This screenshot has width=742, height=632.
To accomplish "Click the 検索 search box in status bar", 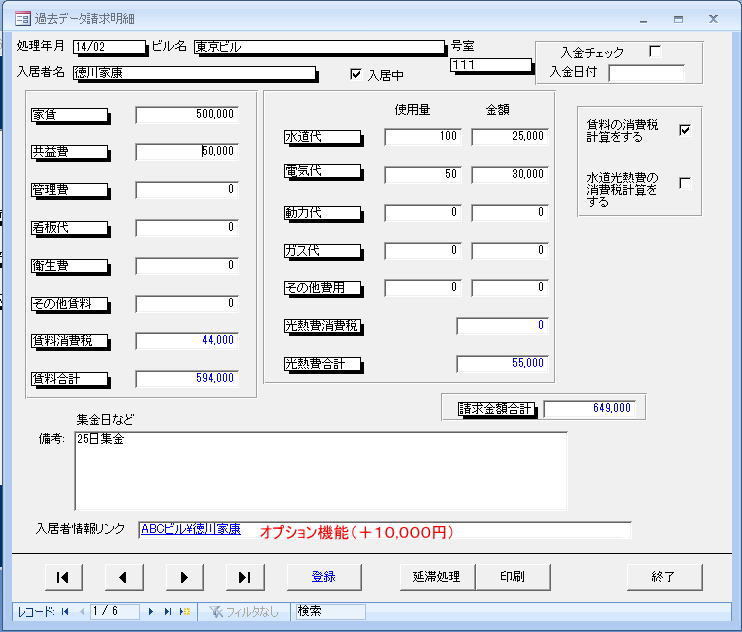I will tap(330, 612).
